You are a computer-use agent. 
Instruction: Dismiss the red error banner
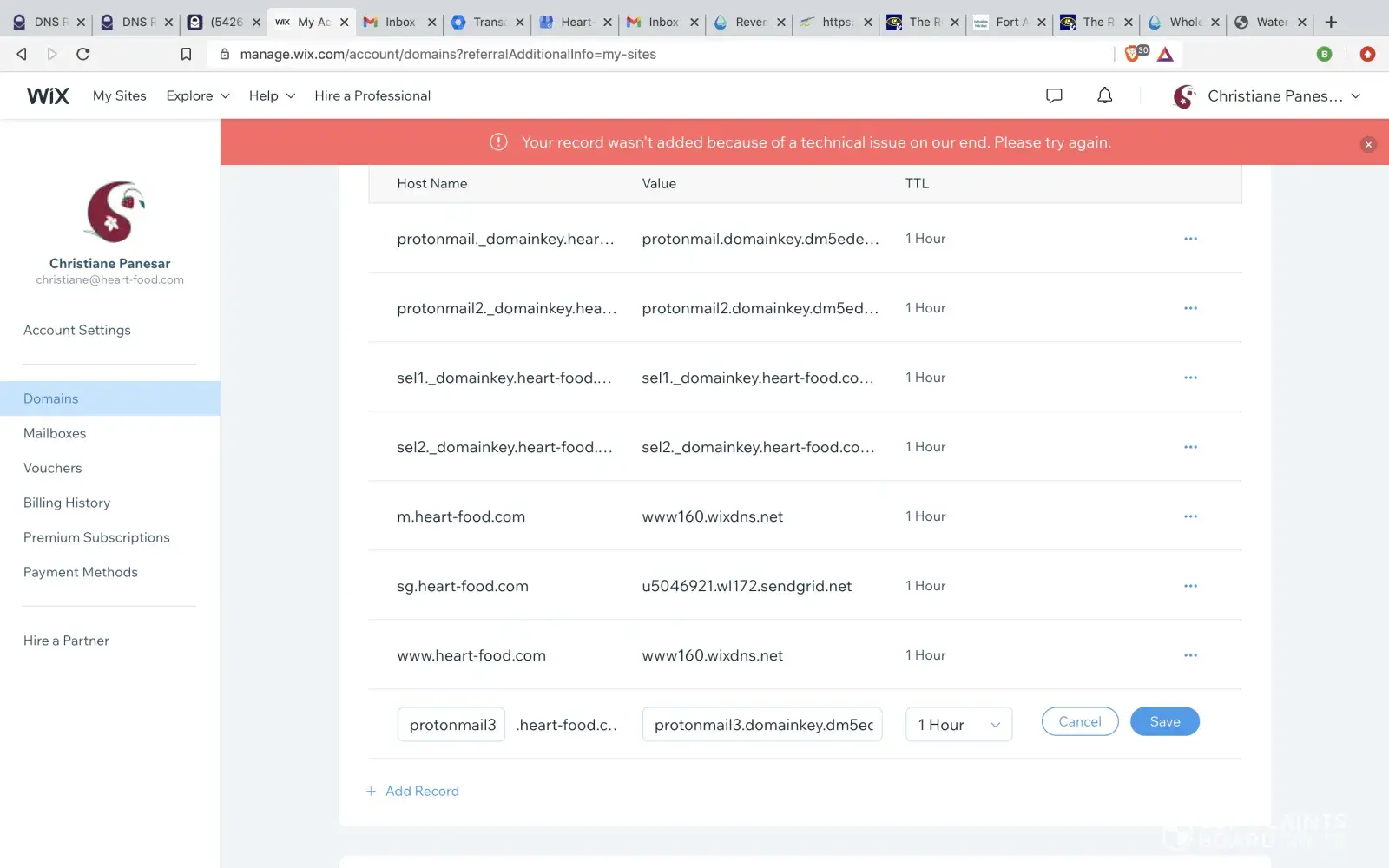tap(1368, 144)
